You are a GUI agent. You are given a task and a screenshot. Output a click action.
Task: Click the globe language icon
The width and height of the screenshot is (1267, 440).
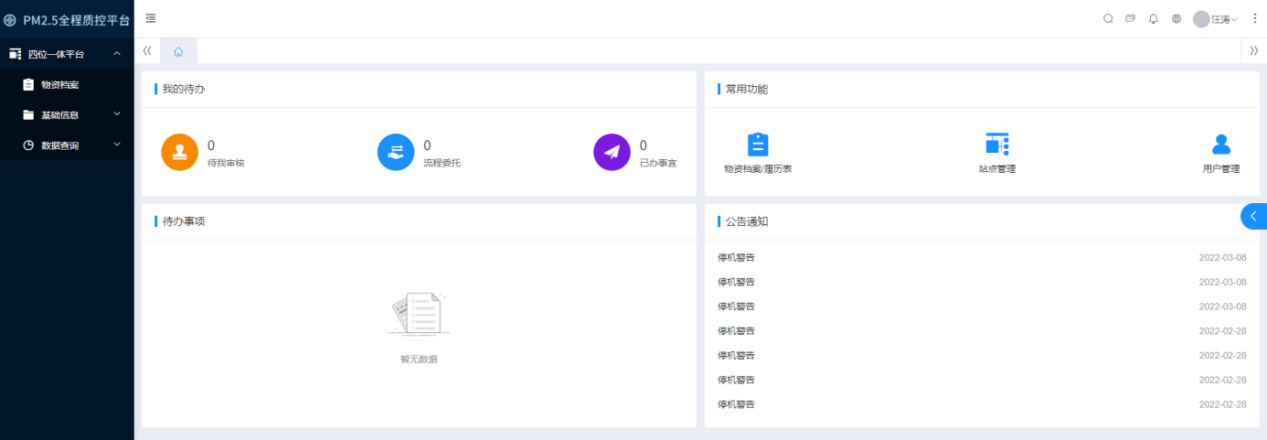[x=1176, y=19]
